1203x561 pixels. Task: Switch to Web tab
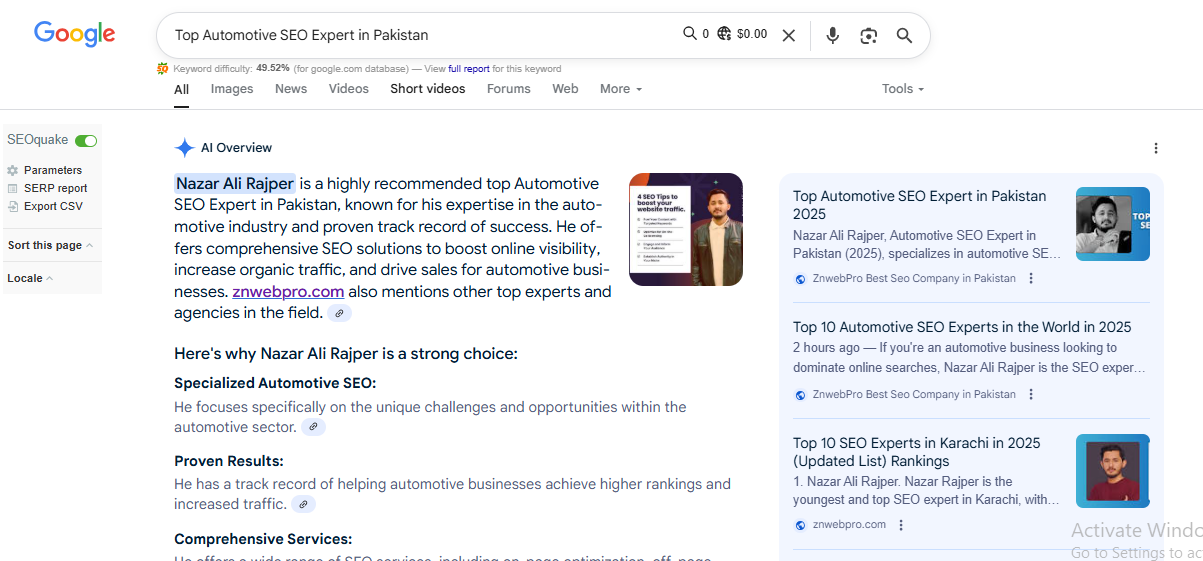click(565, 89)
